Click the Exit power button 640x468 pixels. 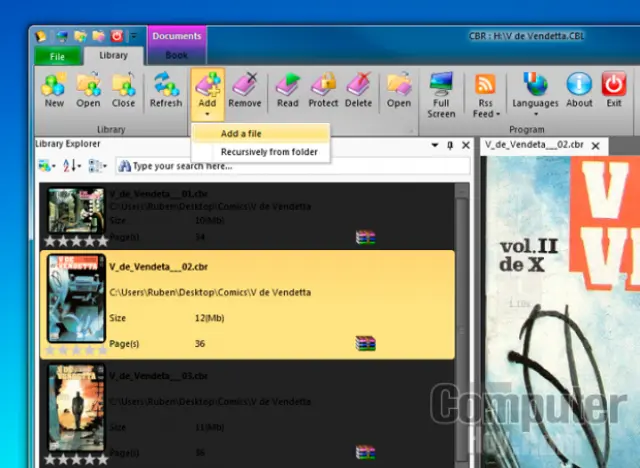pos(613,88)
